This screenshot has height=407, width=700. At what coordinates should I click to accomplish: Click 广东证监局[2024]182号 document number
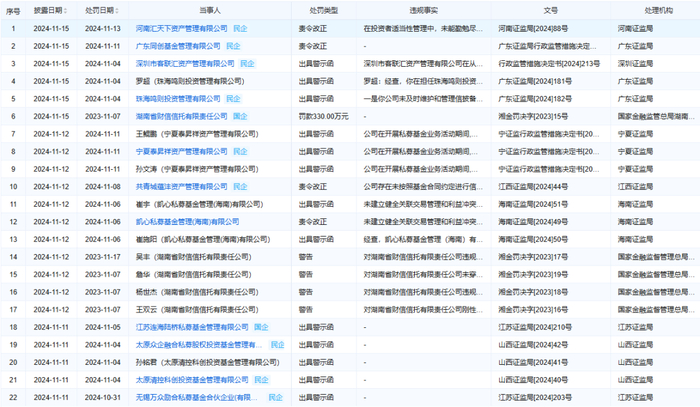(535, 99)
